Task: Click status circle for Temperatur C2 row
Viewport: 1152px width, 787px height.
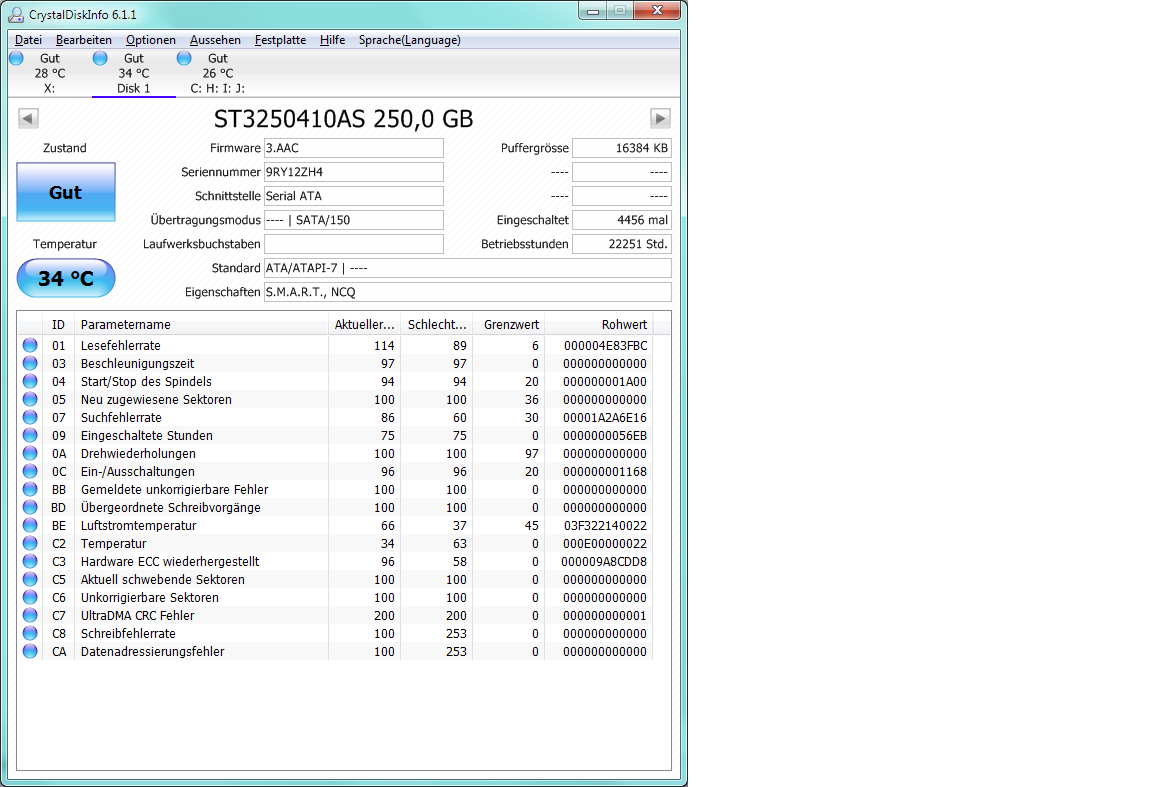Action: tap(30, 543)
